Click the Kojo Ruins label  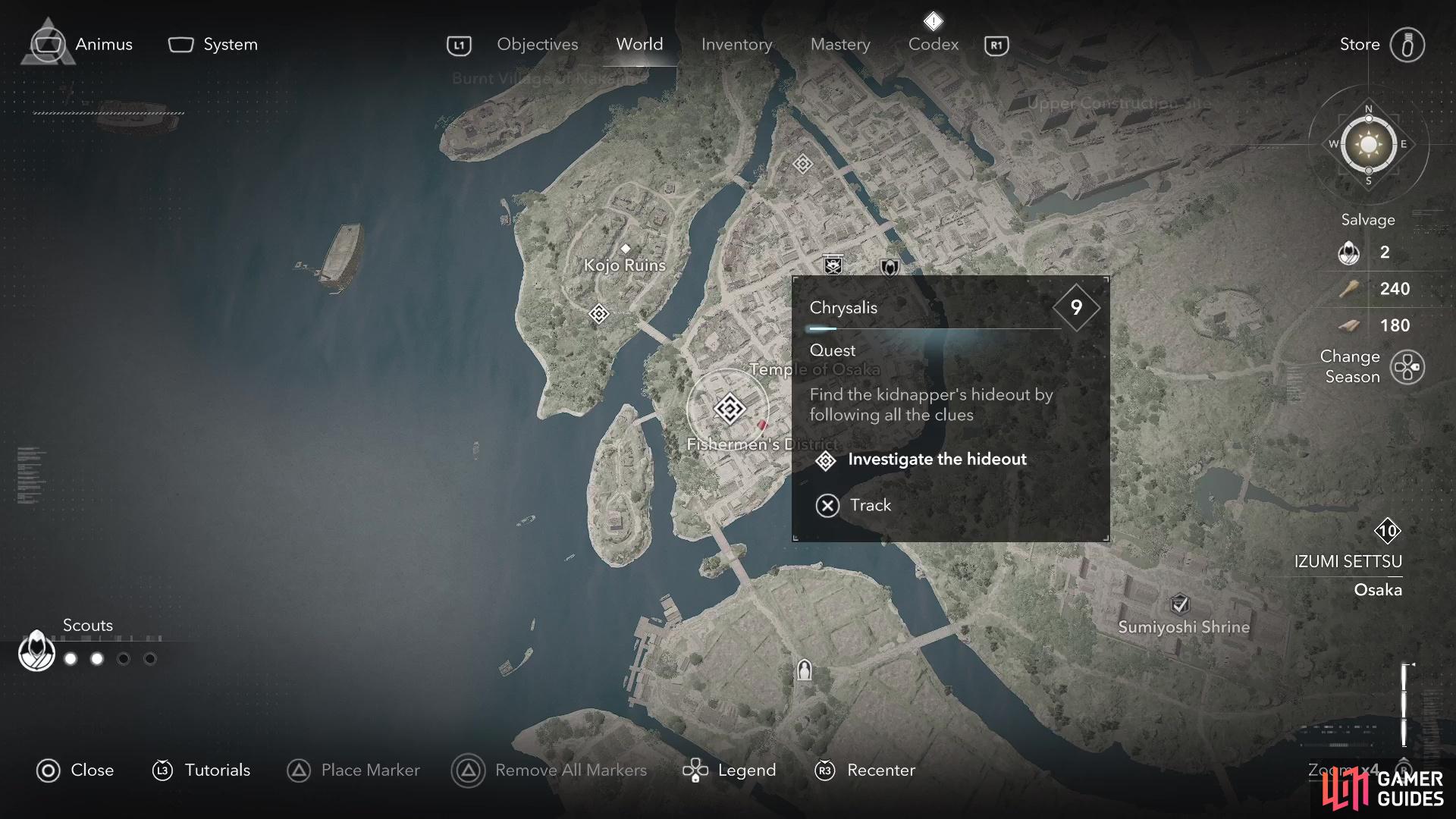[x=625, y=265]
